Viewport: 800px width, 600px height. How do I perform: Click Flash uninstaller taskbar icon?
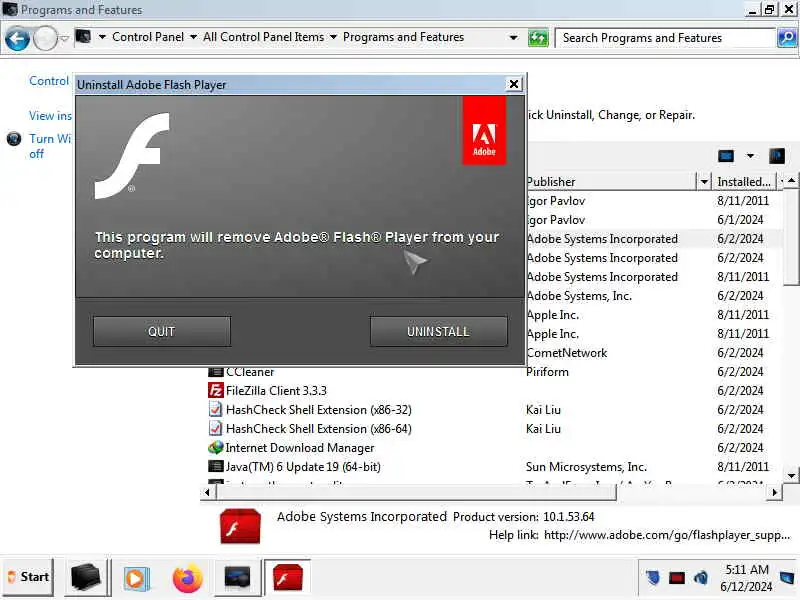(287, 578)
